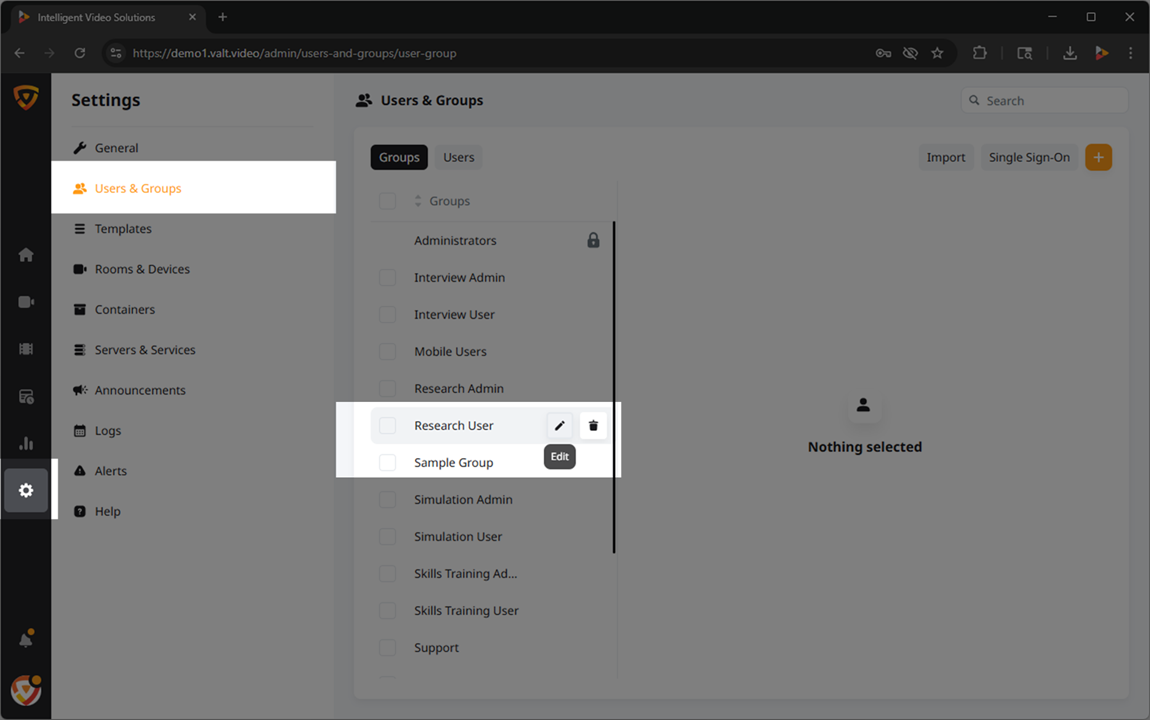
Task: Check the Interview Admin checkbox
Action: [x=387, y=278]
